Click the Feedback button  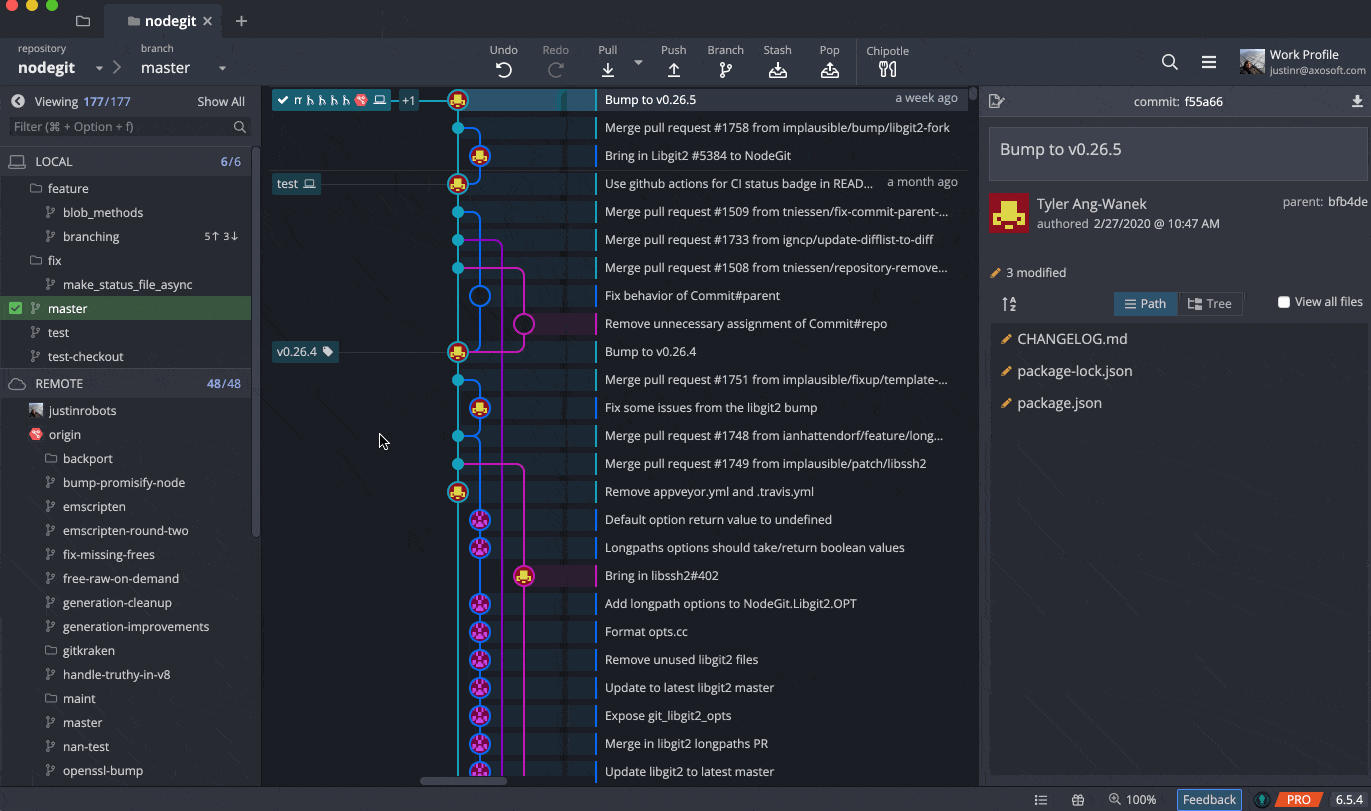pyautogui.click(x=1210, y=800)
